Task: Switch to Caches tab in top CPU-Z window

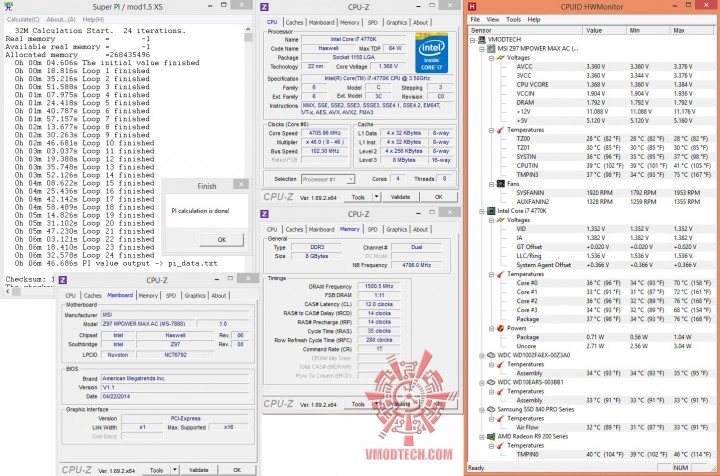Action: click(294, 22)
